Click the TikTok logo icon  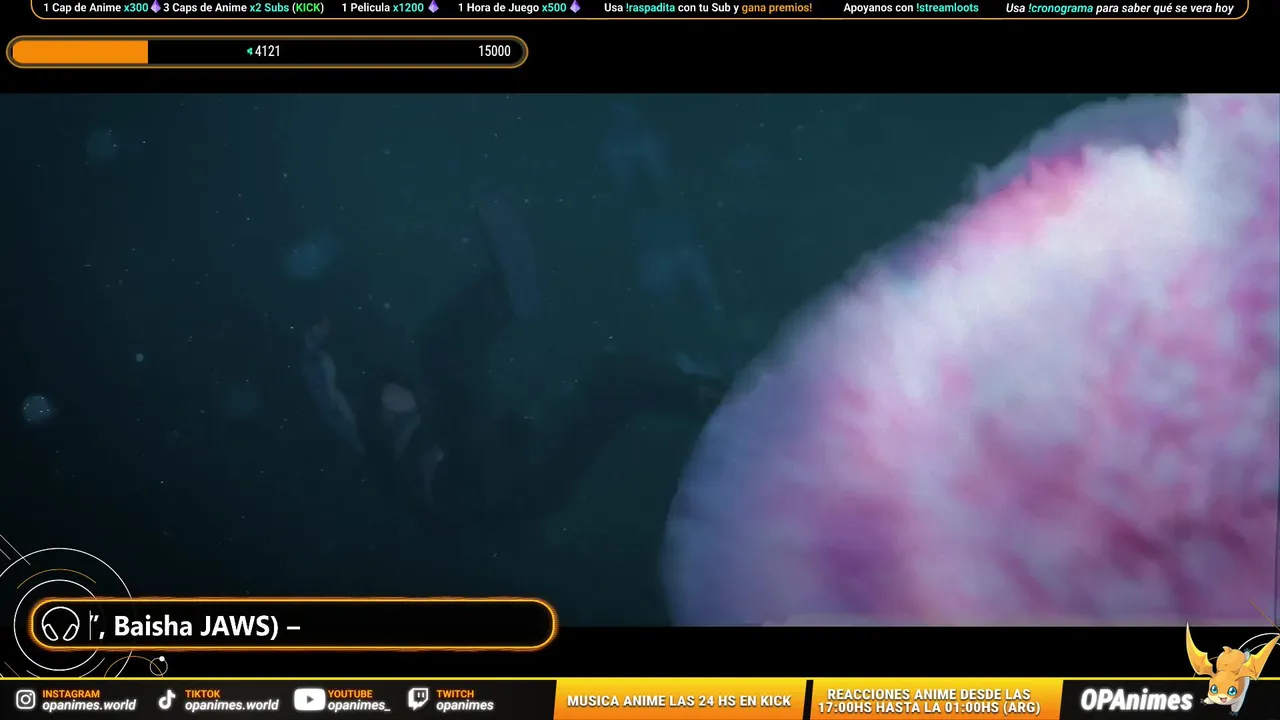coord(167,700)
